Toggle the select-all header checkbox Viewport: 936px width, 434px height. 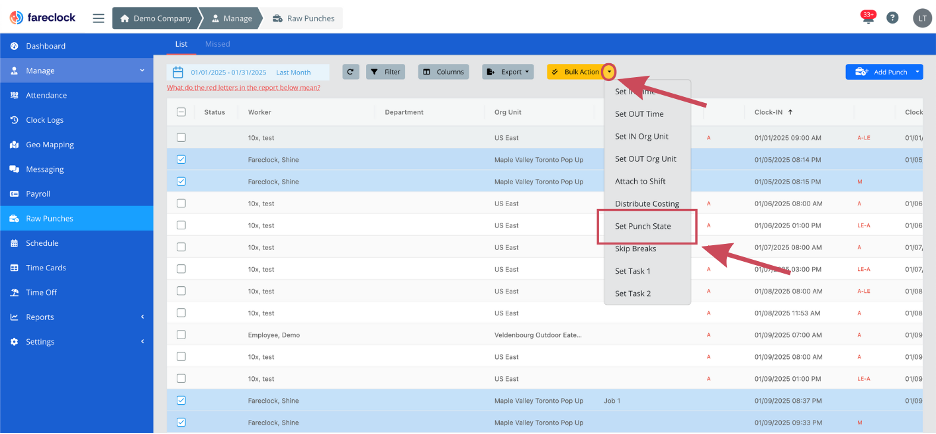click(181, 112)
